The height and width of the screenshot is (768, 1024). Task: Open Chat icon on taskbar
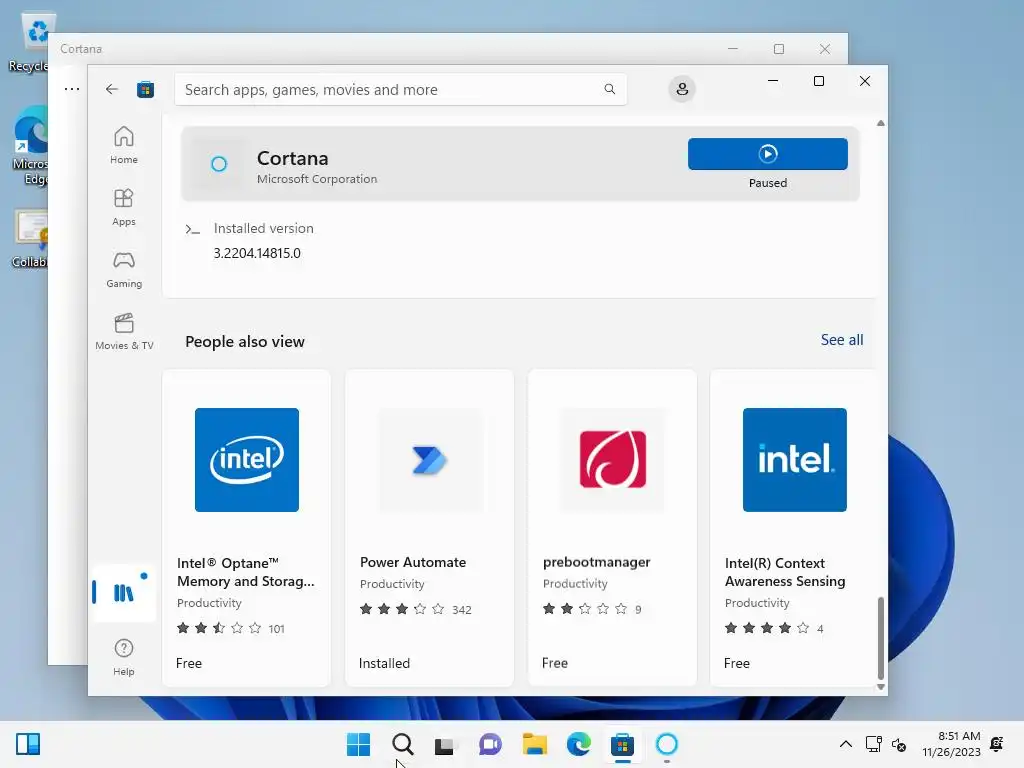[x=490, y=744]
